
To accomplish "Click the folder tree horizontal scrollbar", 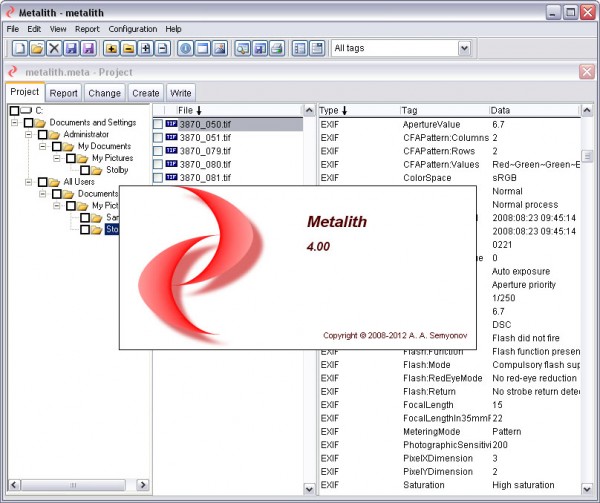I will point(75,486).
